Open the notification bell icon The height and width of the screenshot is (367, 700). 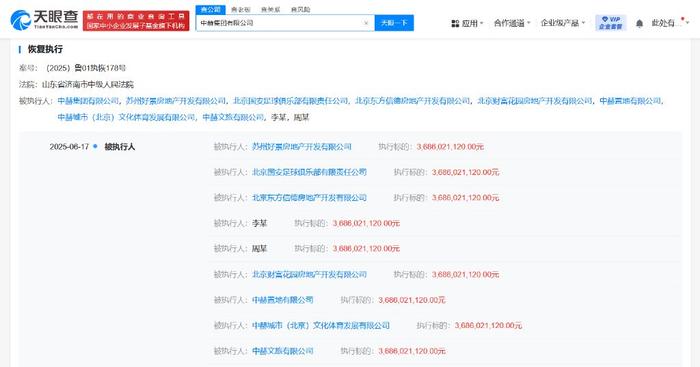pos(639,24)
